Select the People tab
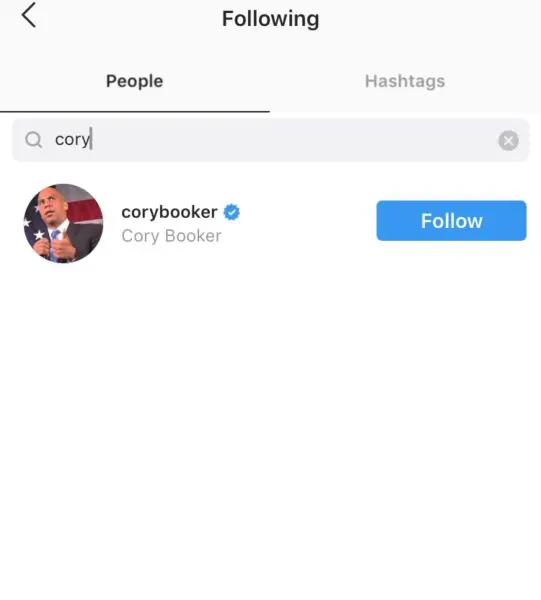This screenshot has height=600, width=541. click(x=135, y=81)
